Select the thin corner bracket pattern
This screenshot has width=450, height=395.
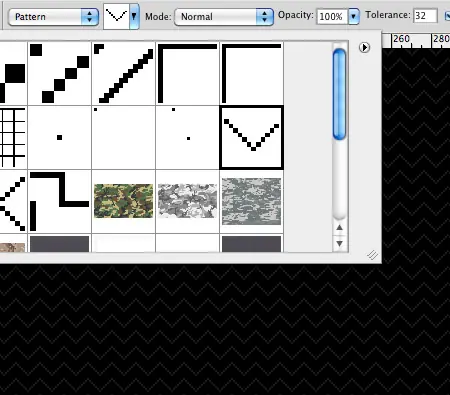252,73
